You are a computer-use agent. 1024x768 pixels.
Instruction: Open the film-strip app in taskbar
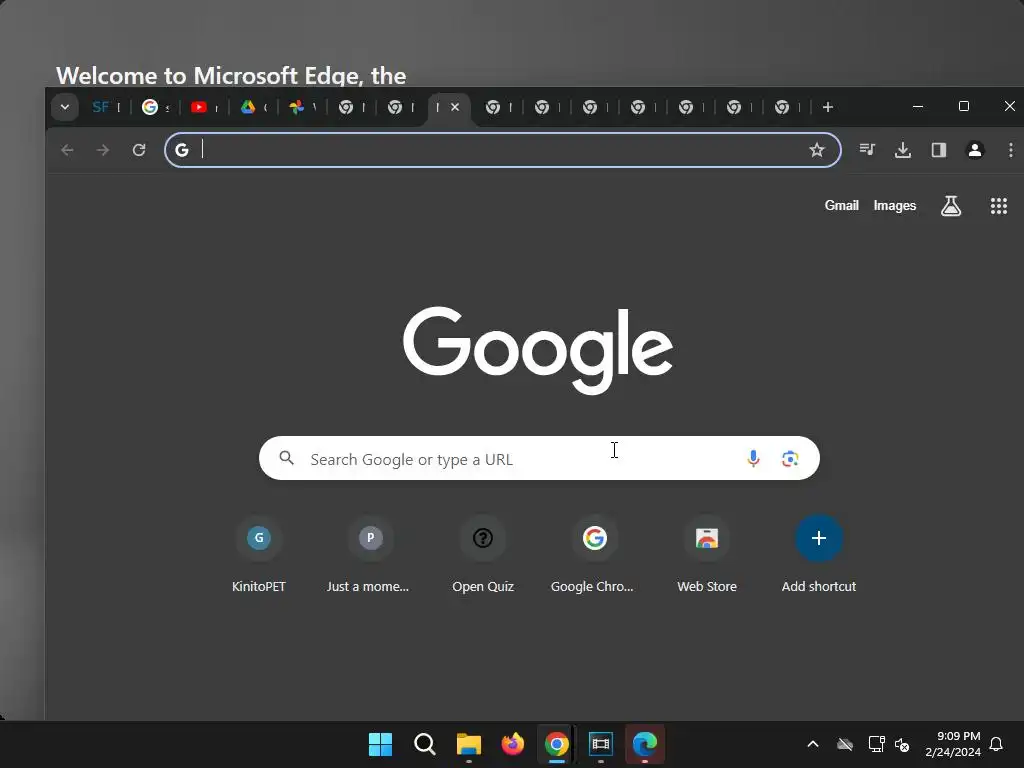601,744
